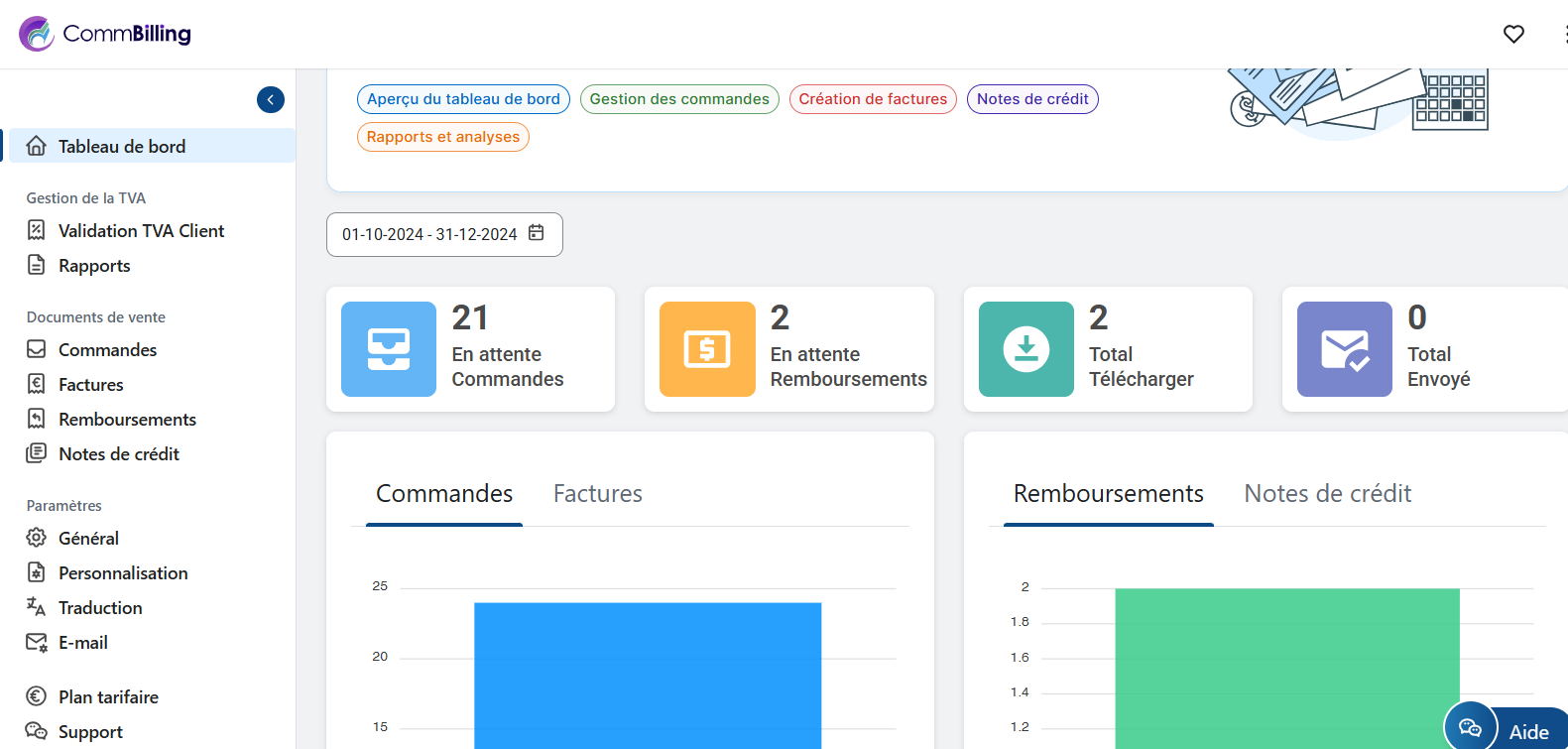Click the Personnalisation icon

tap(37, 572)
